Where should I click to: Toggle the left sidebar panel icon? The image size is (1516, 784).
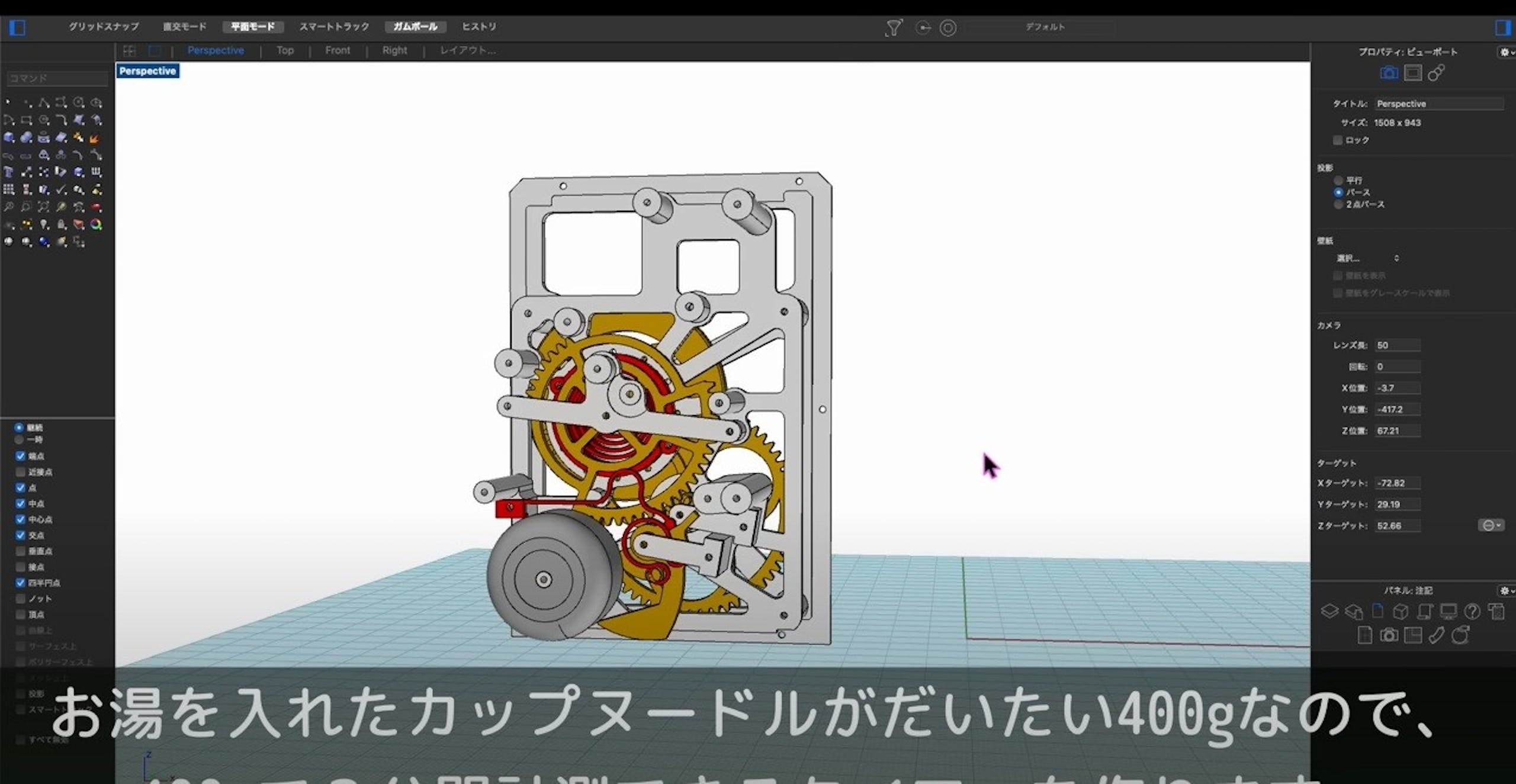point(18,27)
